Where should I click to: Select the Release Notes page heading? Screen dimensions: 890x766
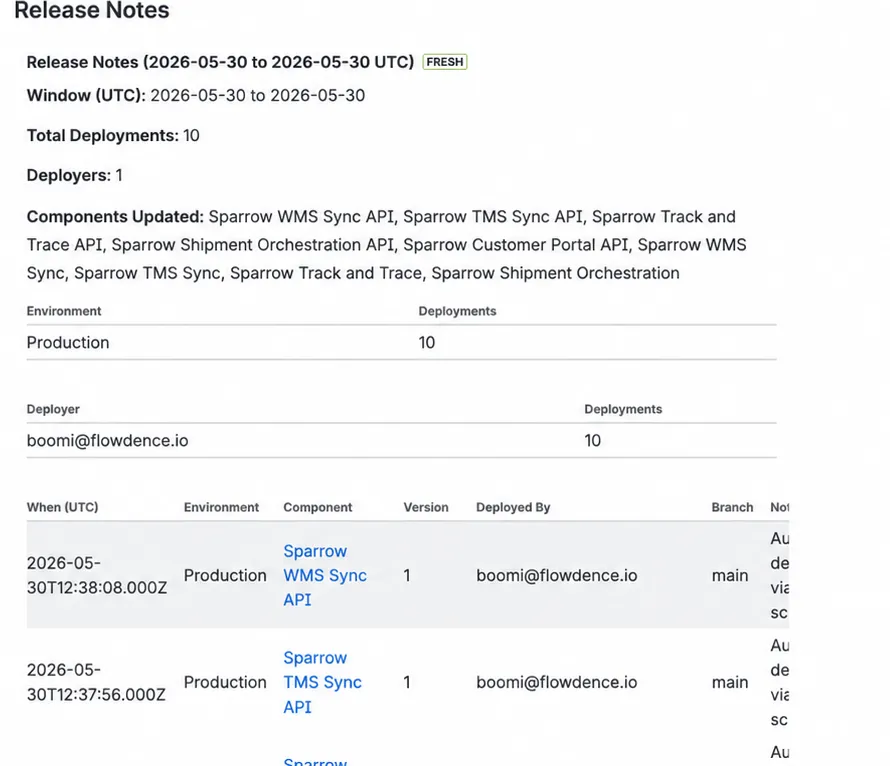(x=91, y=10)
